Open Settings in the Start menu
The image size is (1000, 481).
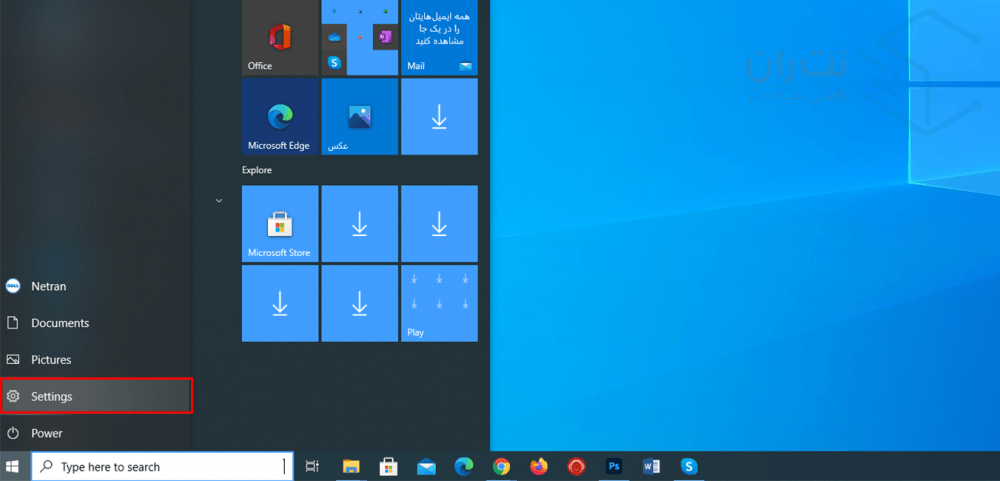96,396
